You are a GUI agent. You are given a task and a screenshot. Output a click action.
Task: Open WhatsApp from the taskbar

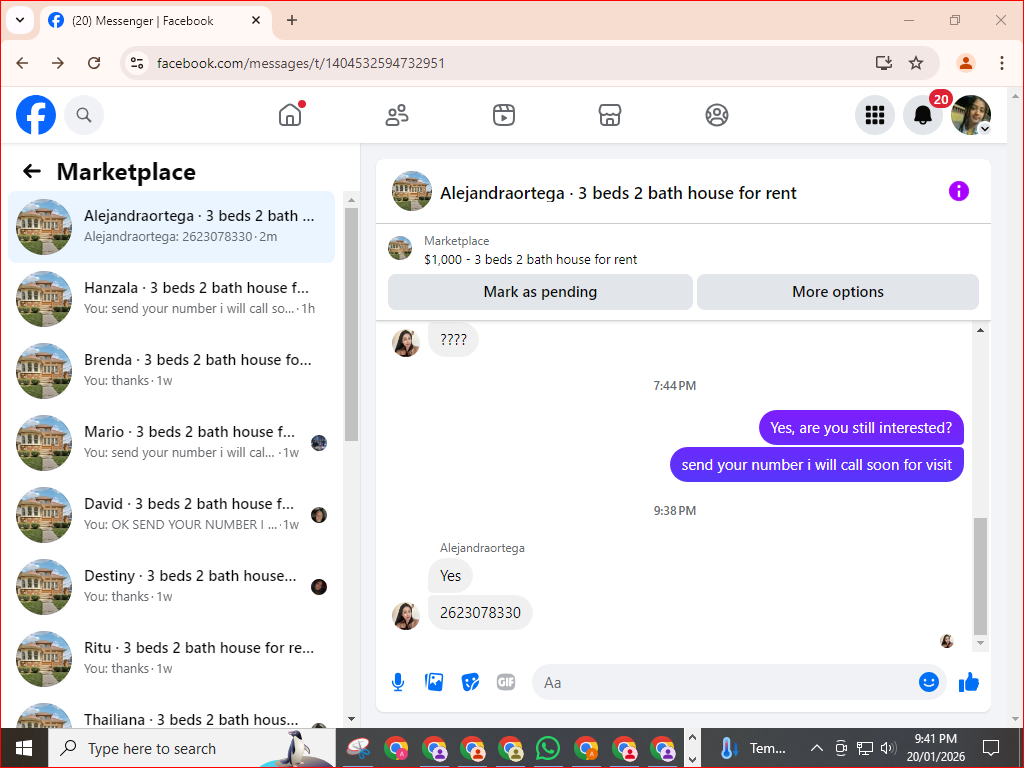(x=547, y=748)
